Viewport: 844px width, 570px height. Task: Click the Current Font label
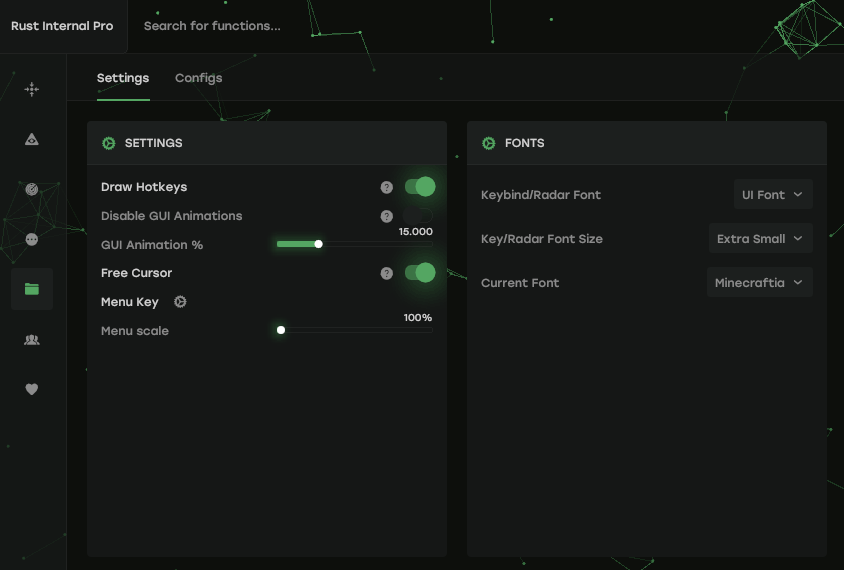click(x=520, y=283)
